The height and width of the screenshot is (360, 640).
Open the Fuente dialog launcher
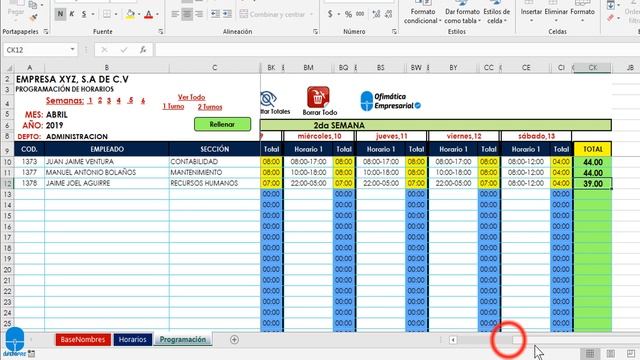click(161, 31)
